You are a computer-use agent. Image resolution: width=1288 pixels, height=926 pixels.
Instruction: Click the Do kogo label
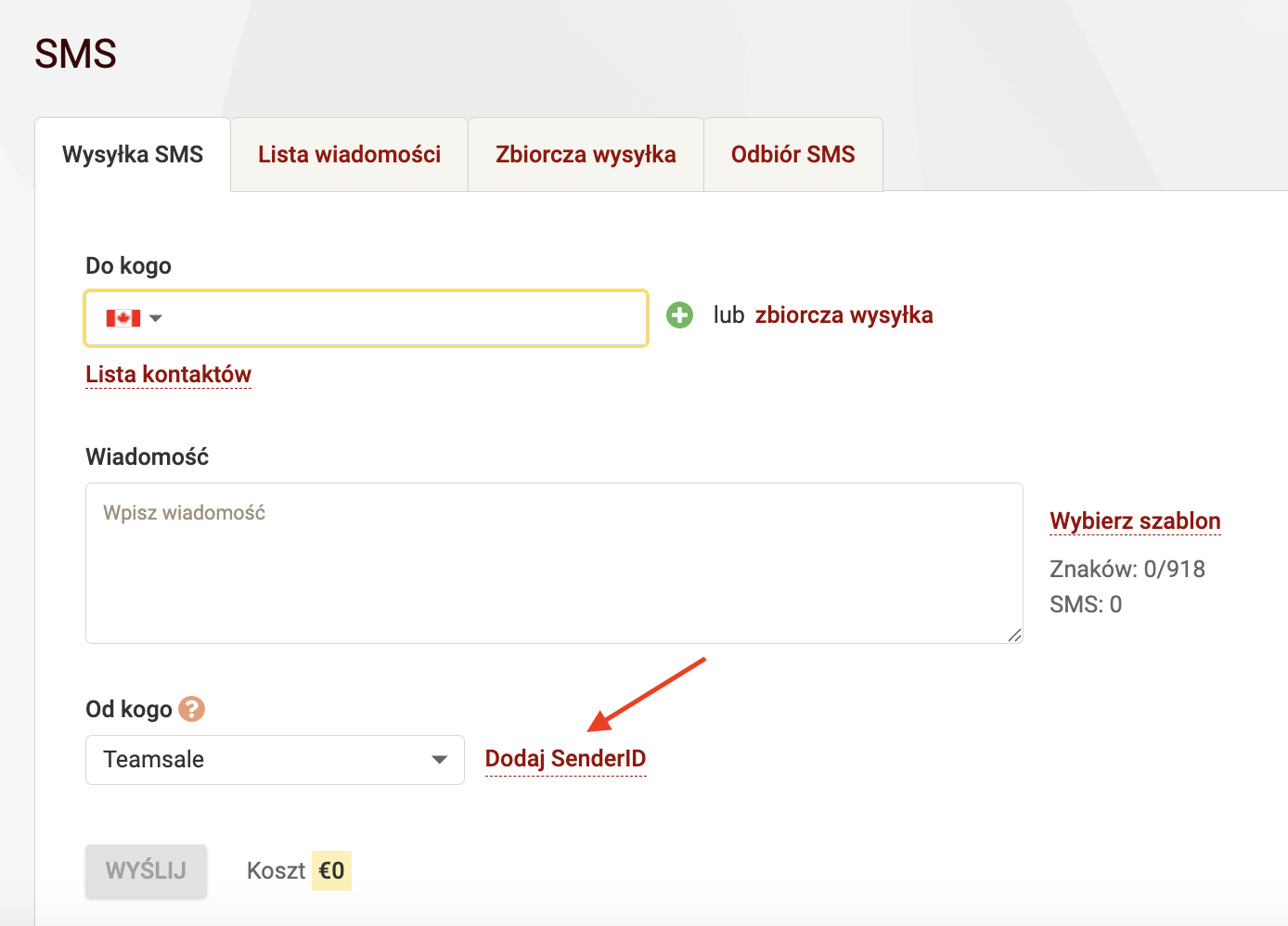coord(128,266)
